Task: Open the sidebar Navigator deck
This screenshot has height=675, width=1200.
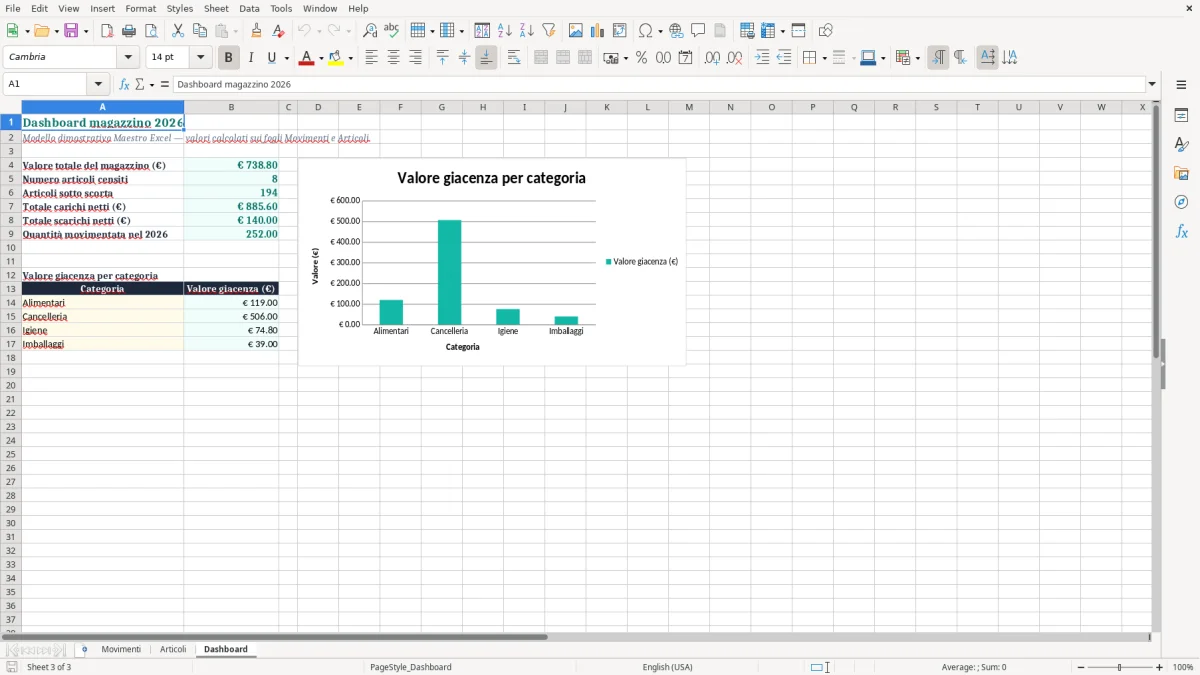Action: pyautogui.click(x=1181, y=202)
